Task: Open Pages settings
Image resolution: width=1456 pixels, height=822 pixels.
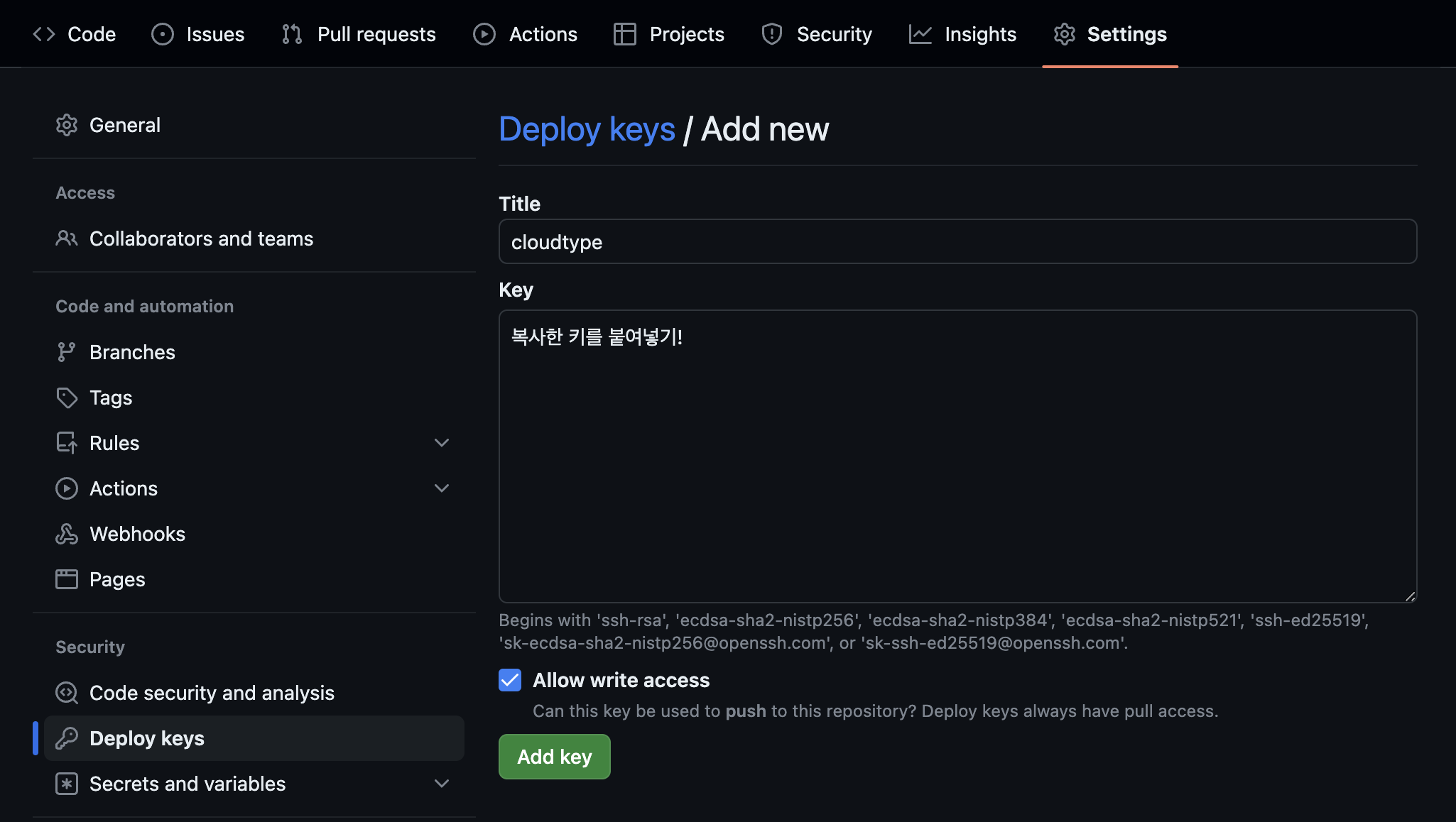Action: coord(254,579)
